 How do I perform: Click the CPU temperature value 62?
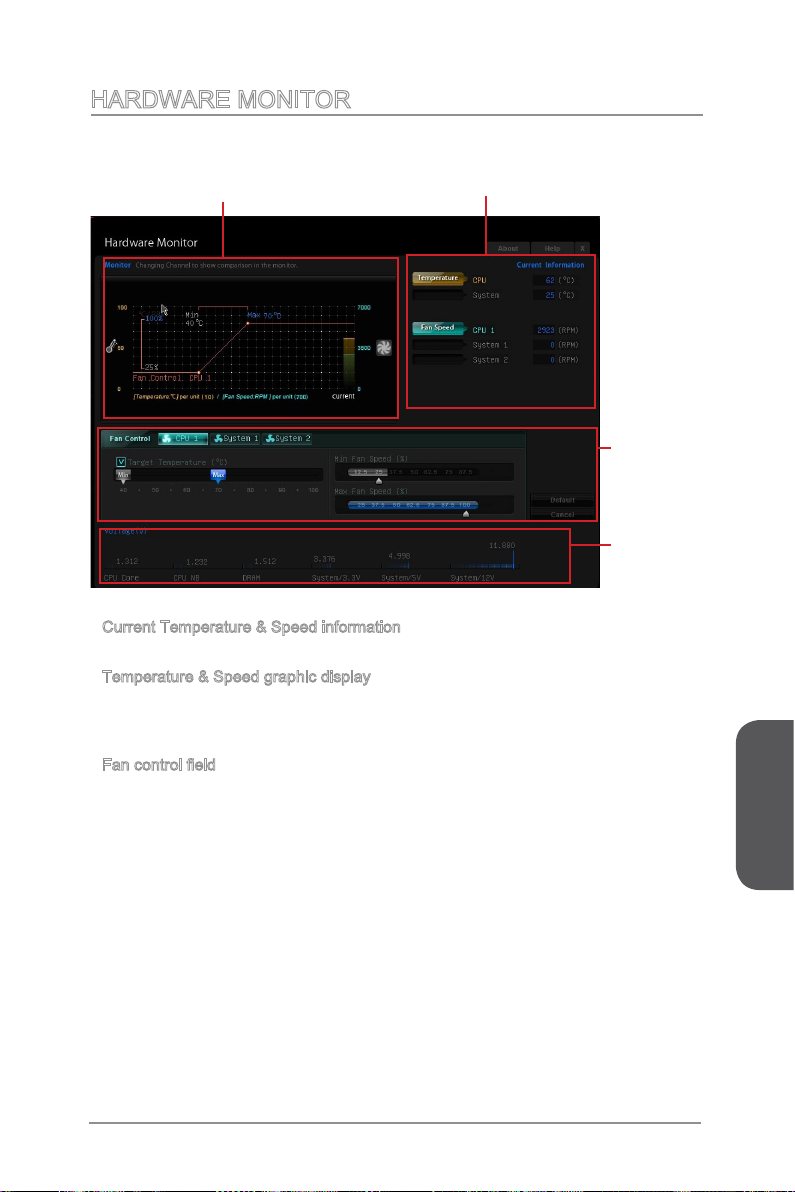point(550,281)
